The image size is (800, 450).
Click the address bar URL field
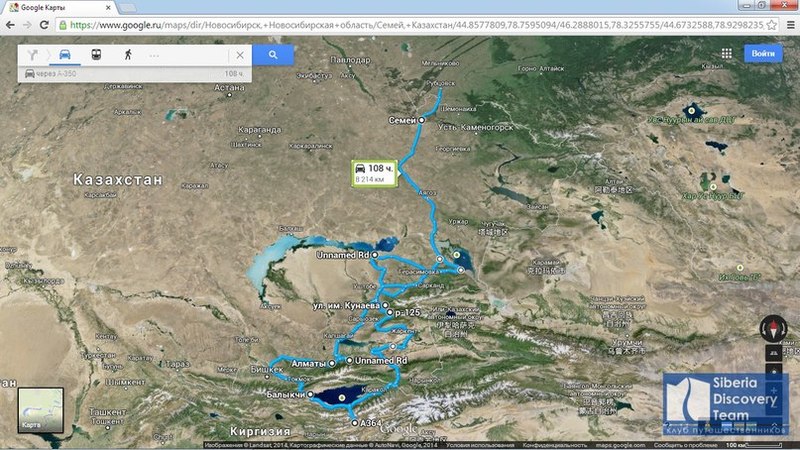pos(416,24)
